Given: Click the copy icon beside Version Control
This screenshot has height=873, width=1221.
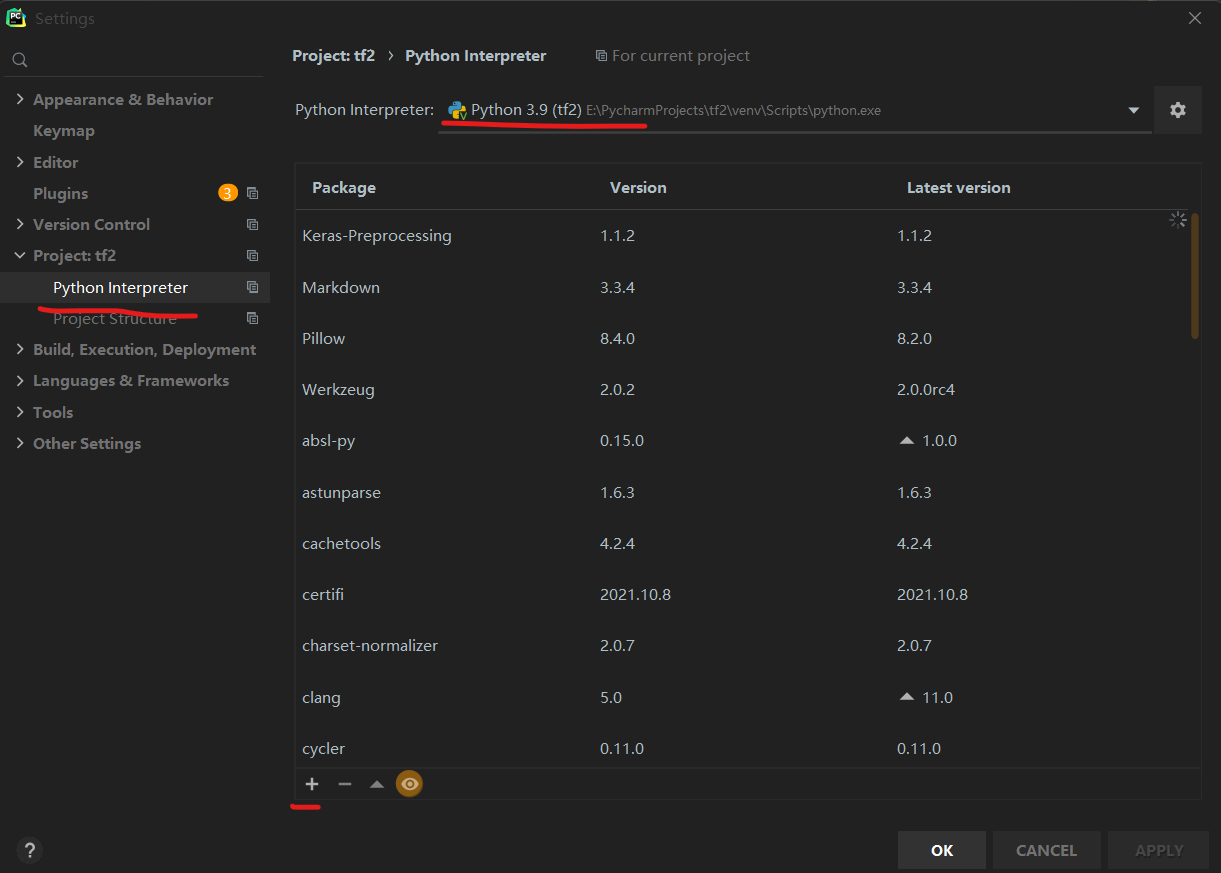Looking at the screenshot, I should click(x=252, y=225).
